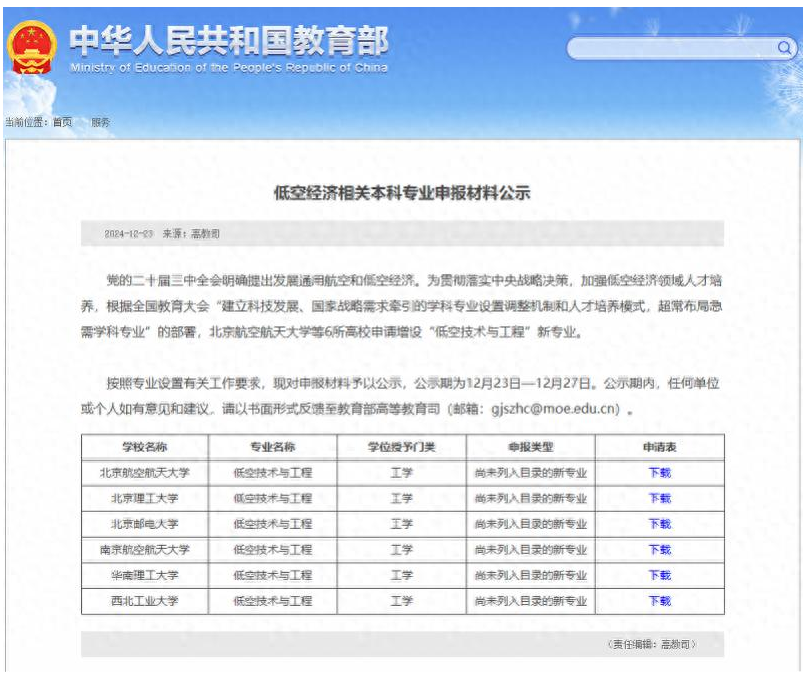Click the magnifier search icon
This screenshot has width=808, height=678.
pos(784,48)
